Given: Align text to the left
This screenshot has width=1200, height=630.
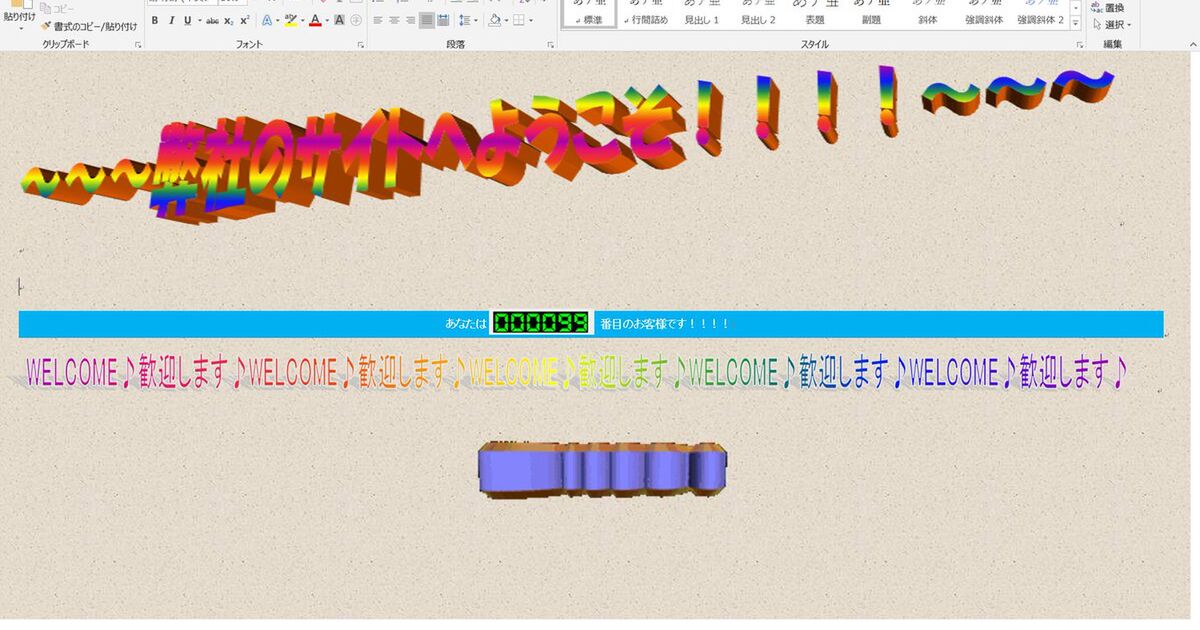Looking at the screenshot, I should 378,20.
